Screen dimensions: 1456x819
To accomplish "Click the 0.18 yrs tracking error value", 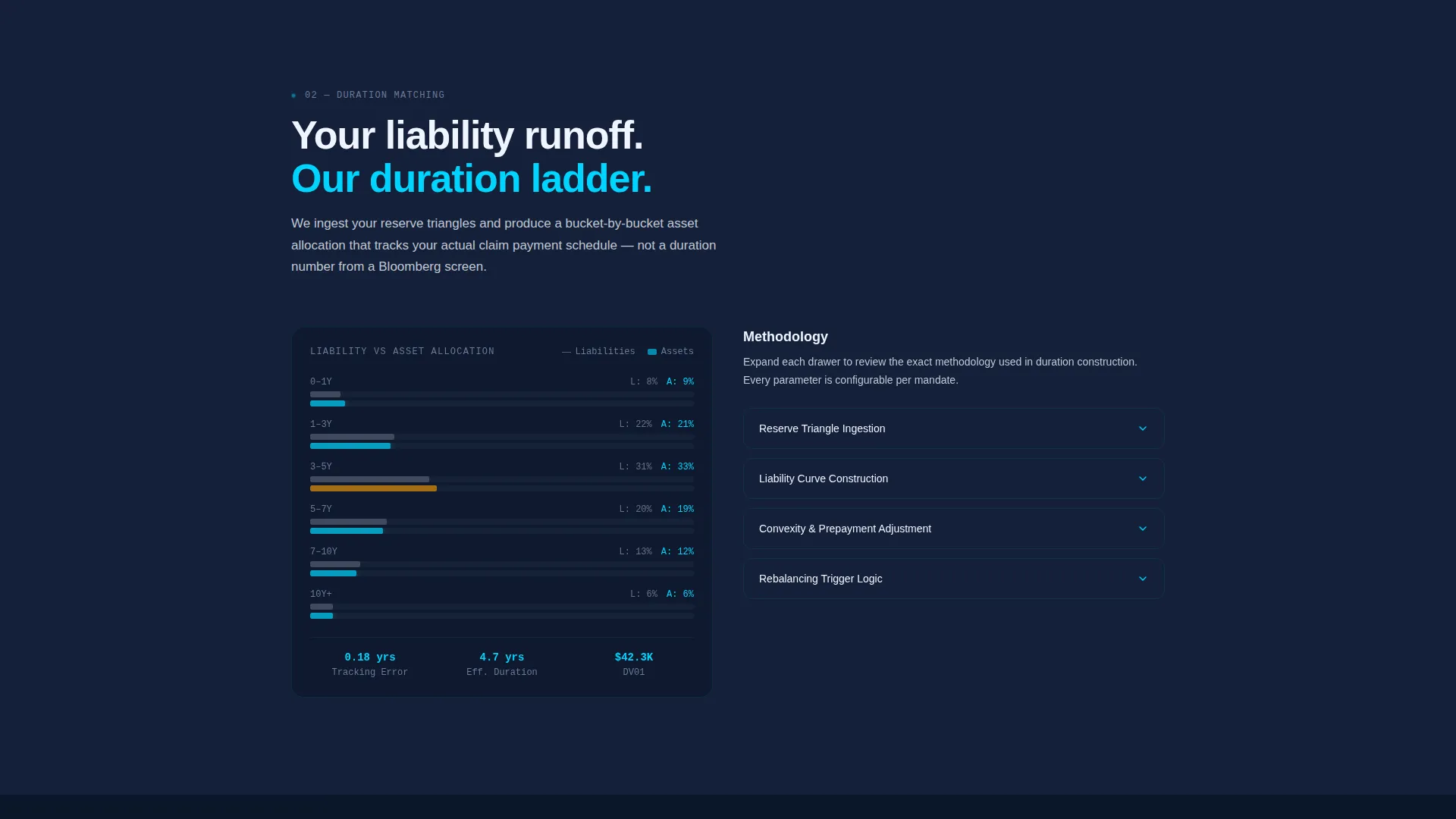I will coord(370,657).
